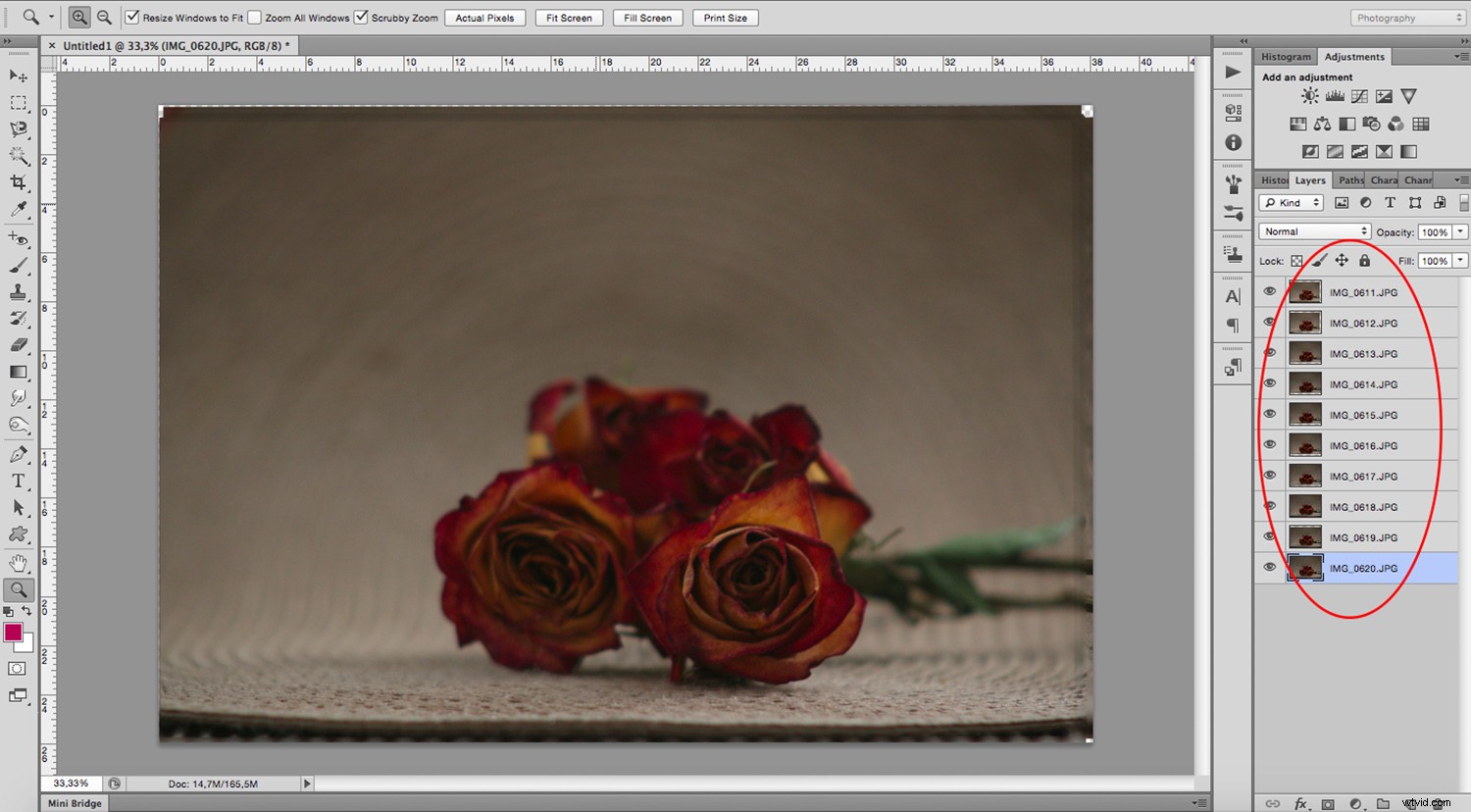This screenshot has height=812, width=1471.
Task: Open the Histogram tab
Action: pos(1285,56)
